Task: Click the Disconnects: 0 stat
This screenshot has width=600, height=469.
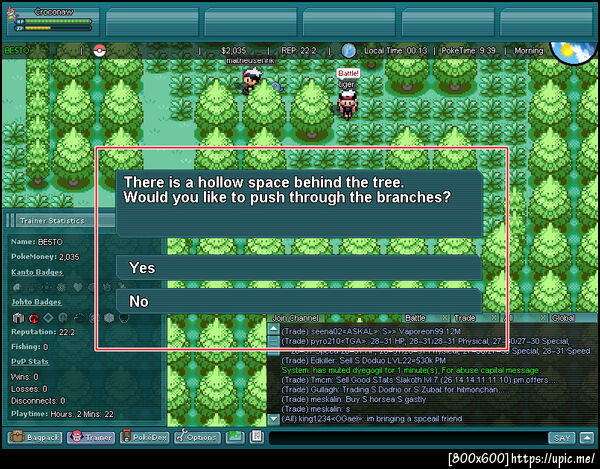Action: tap(38, 401)
